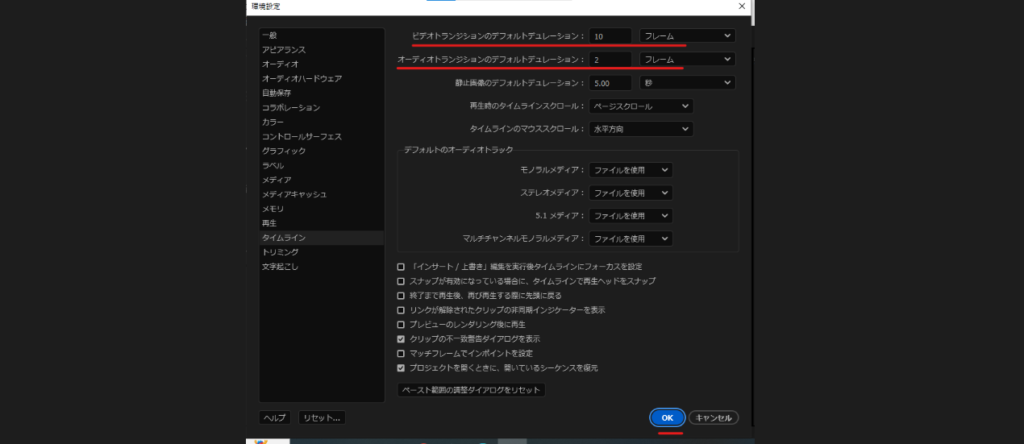Open the タイムラインのマウススクロール dropdown
Image resolution: width=1024 pixels, height=444 pixels.
click(x=641, y=129)
